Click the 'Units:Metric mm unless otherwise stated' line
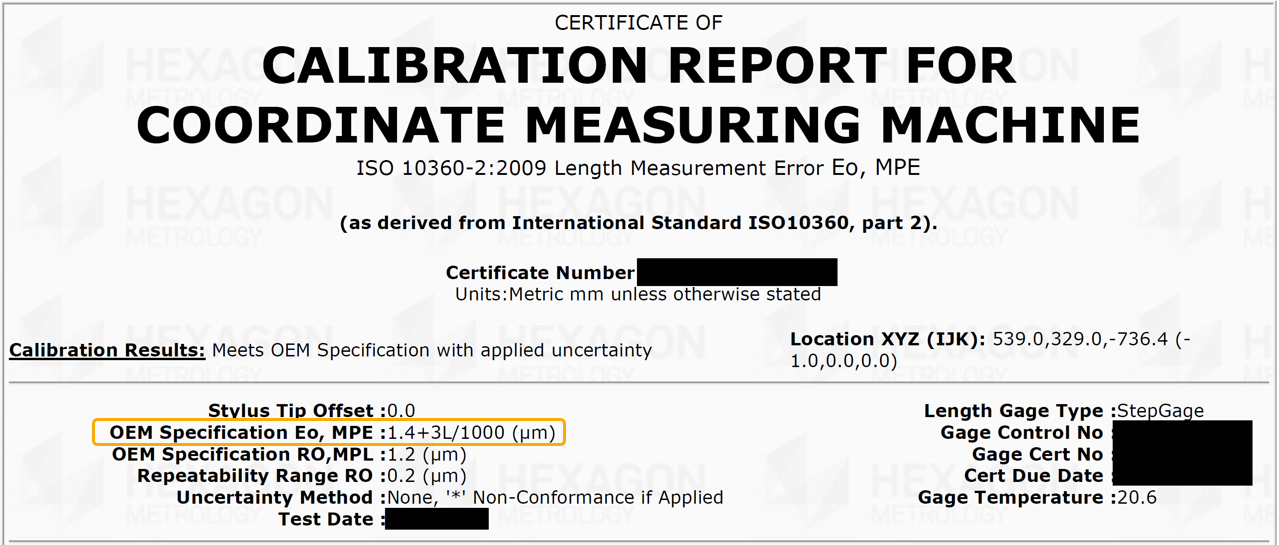The height and width of the screenshot is (545, 1279). click(638, 295)
